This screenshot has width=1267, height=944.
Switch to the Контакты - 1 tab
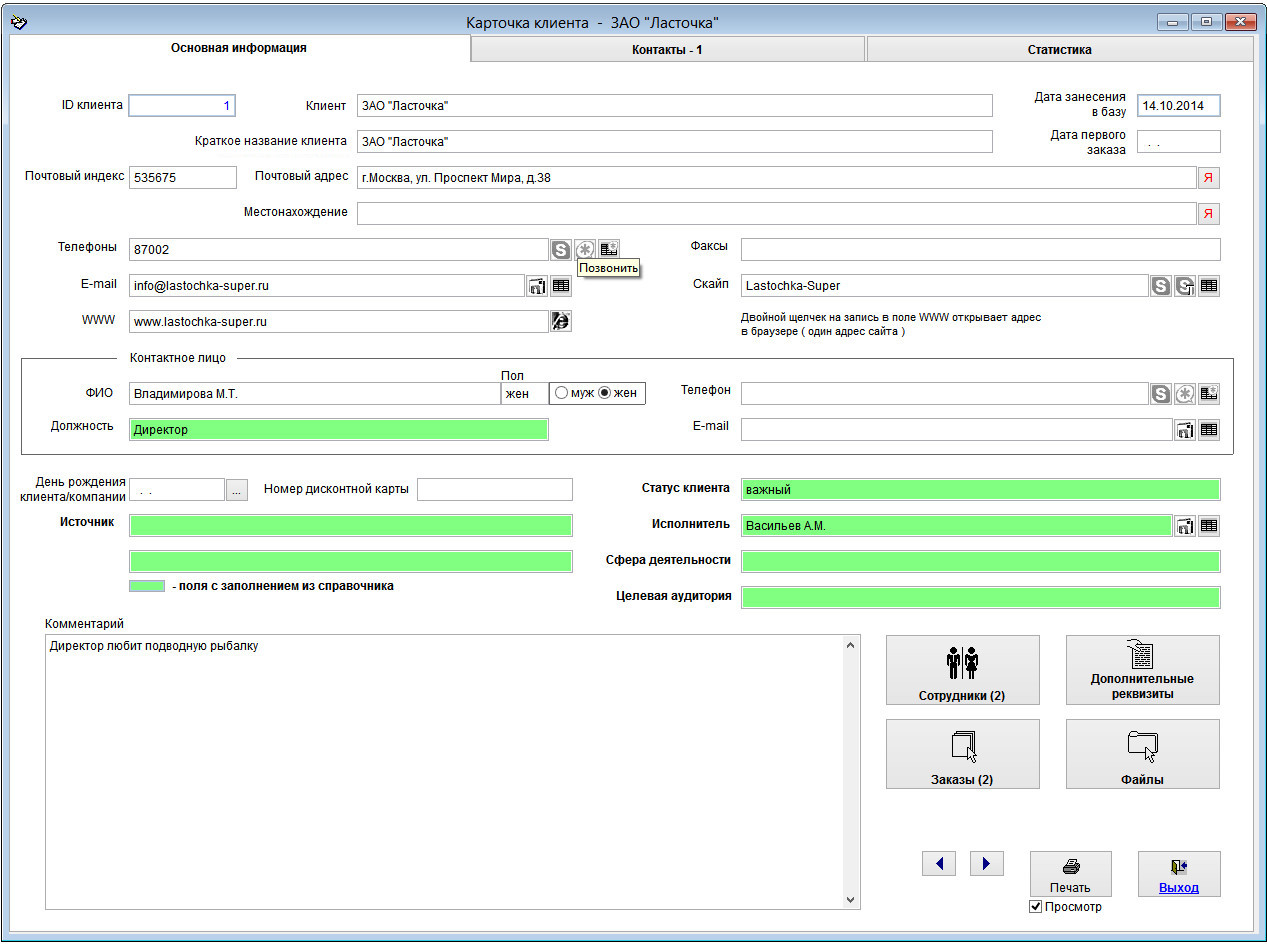click(x=667, y=49)
